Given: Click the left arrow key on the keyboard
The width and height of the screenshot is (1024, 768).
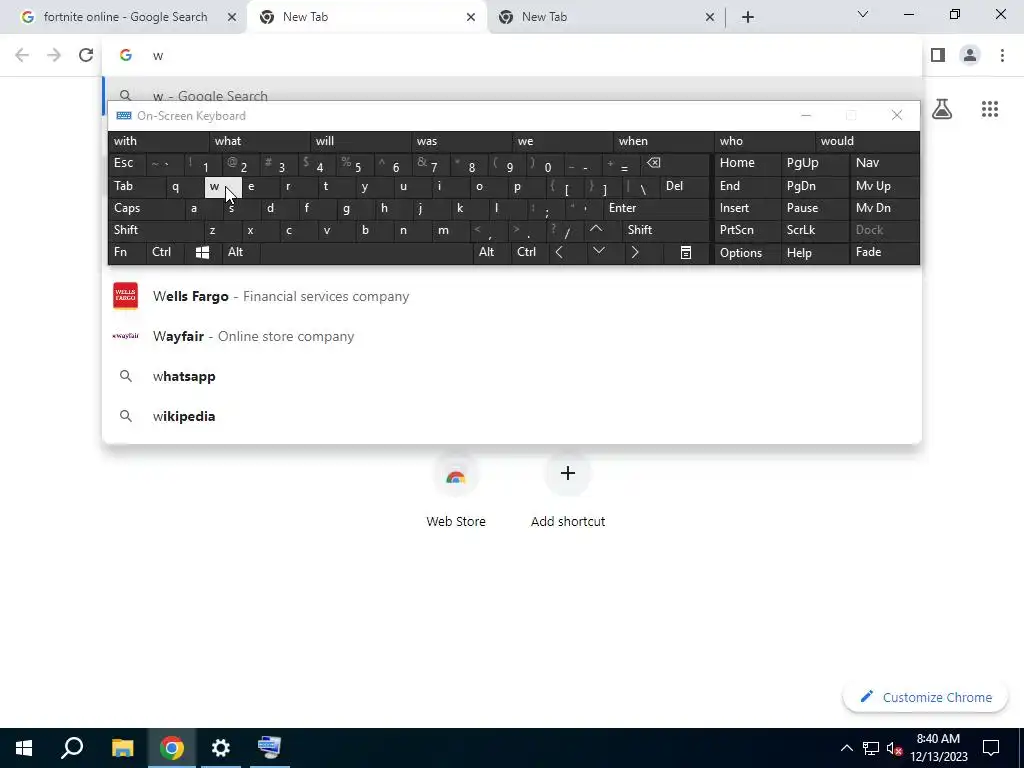Looking at the screenshot, I should tap(560, 252).
